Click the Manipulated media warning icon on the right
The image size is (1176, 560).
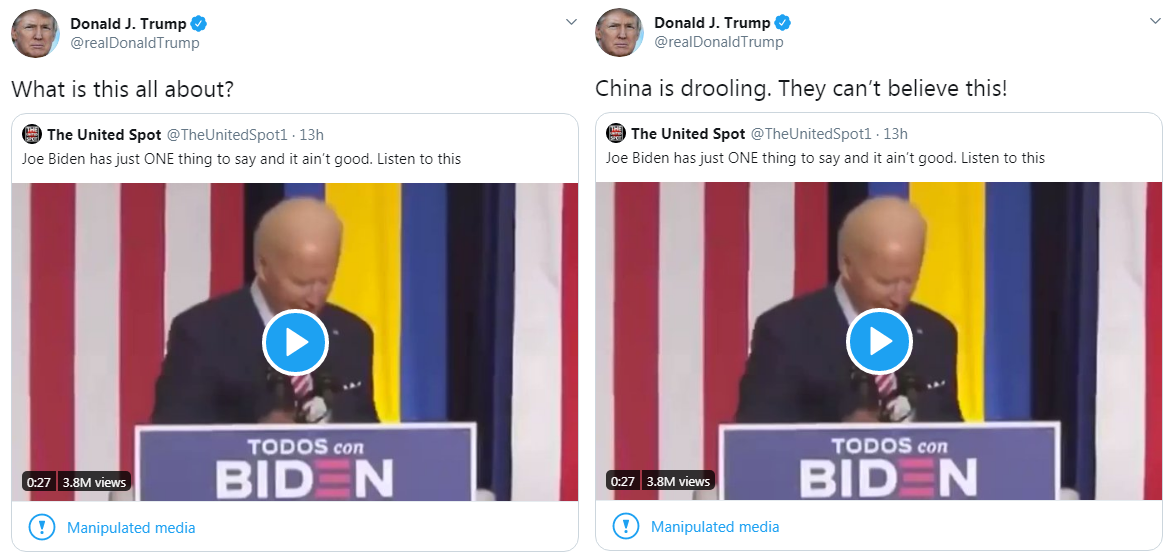pos(626,526)
